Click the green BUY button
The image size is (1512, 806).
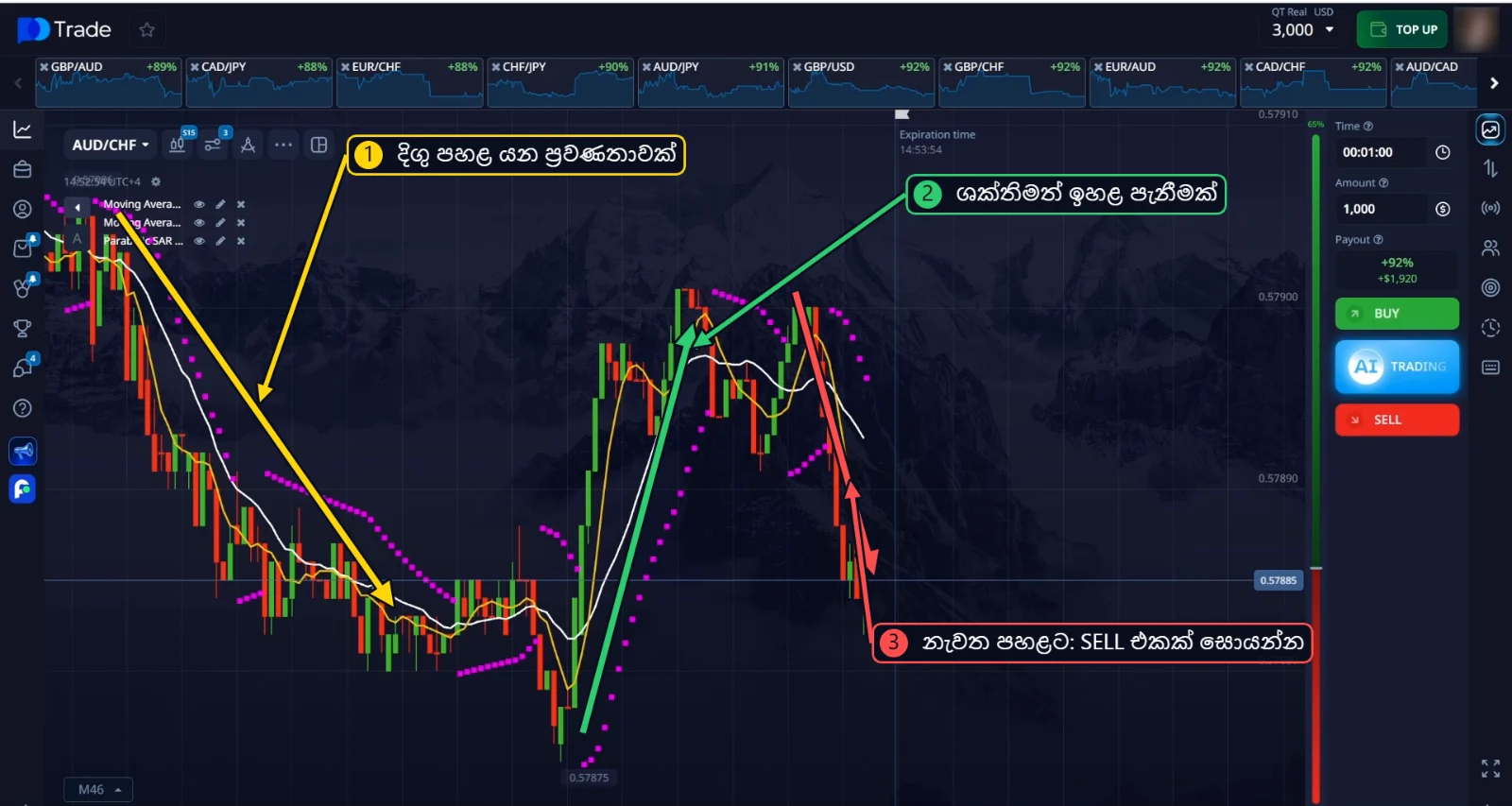pyautogui.click(x=1397, y=314)
